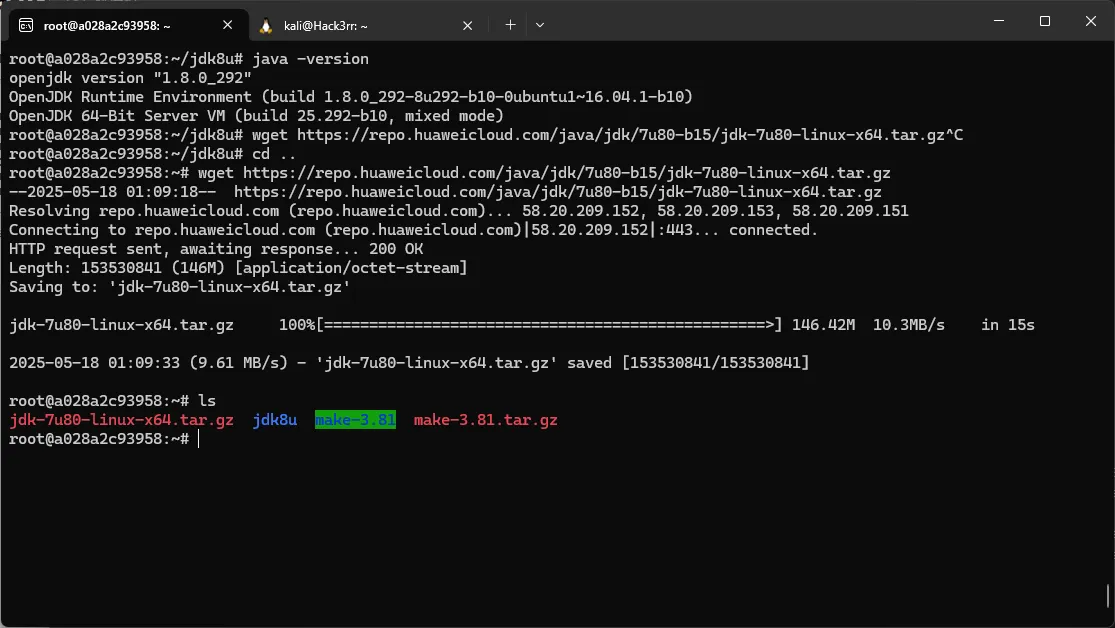Viewport: 1115px width, 628px height.
Task: Click the "200 OK" response status
Action: pyautogui.click(x=396, y=249)
